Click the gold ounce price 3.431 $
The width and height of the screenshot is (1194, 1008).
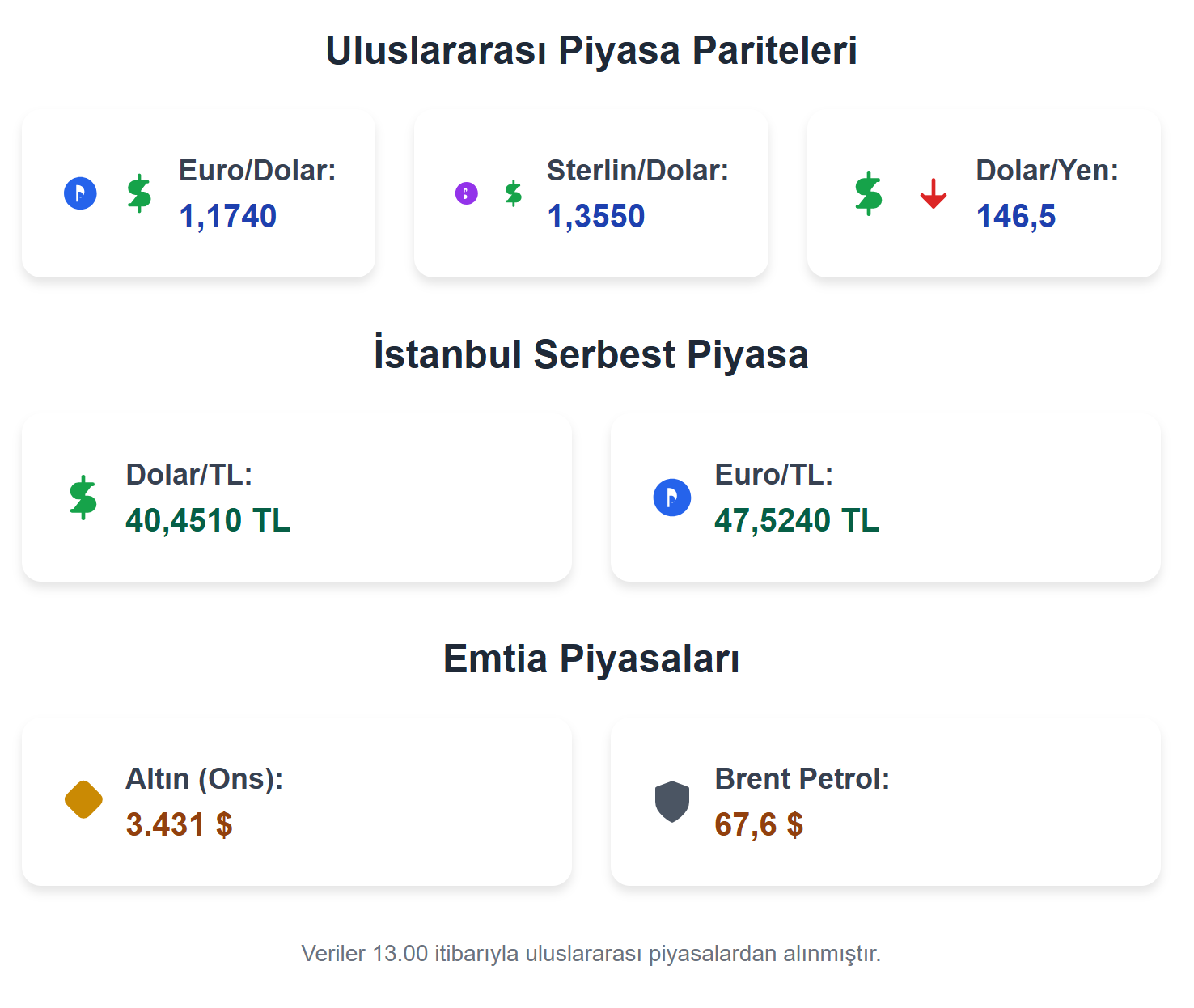tap(180, 824)
